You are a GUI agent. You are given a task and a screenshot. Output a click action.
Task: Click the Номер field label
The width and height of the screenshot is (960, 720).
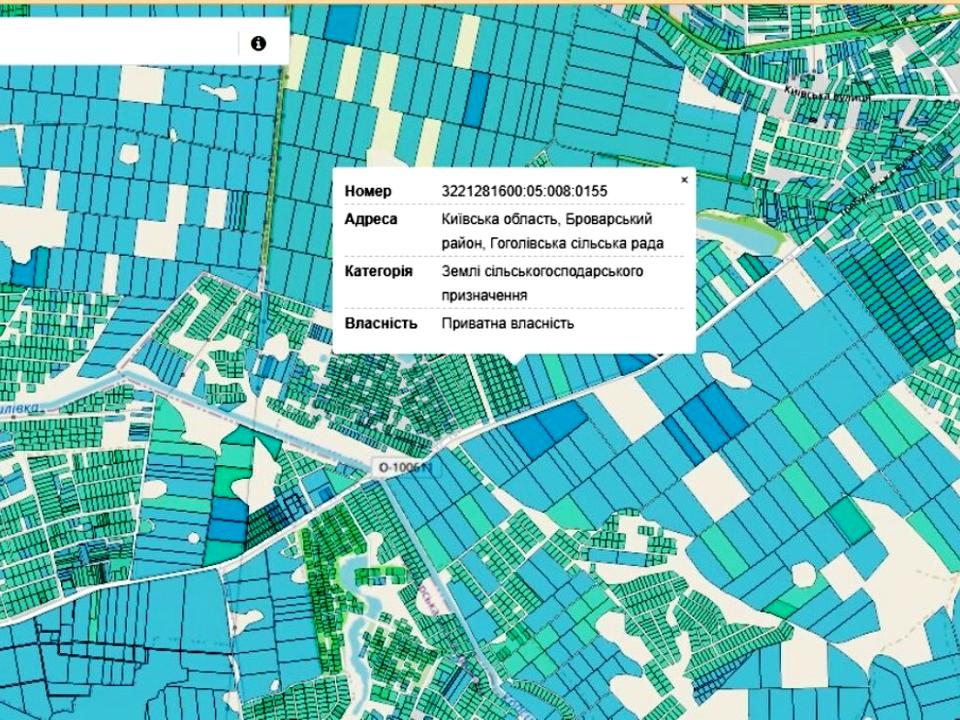point(368,191)
